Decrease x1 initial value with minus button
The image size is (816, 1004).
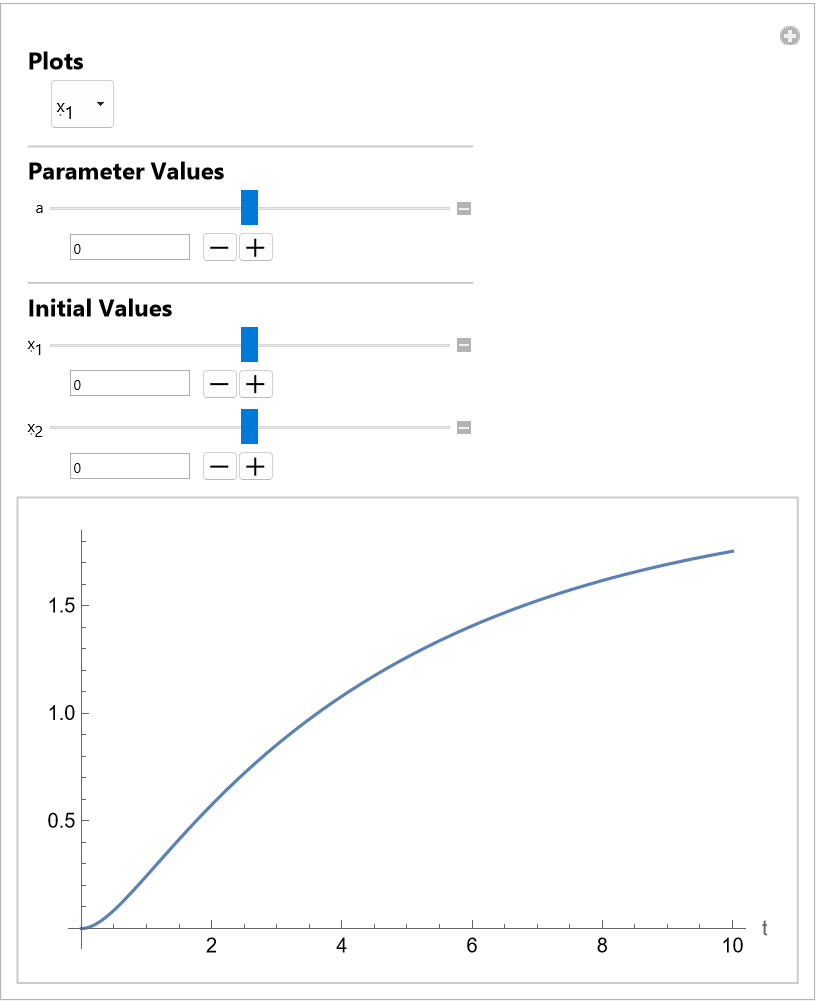point(220,383)
